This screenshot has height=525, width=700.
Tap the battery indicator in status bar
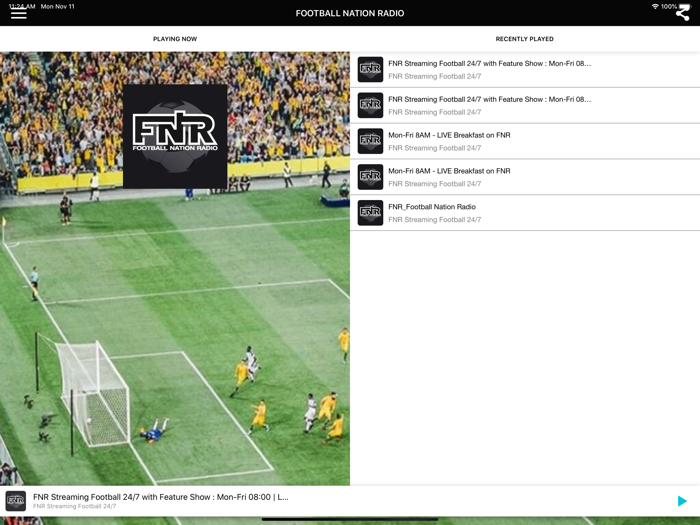coord(685,6)
